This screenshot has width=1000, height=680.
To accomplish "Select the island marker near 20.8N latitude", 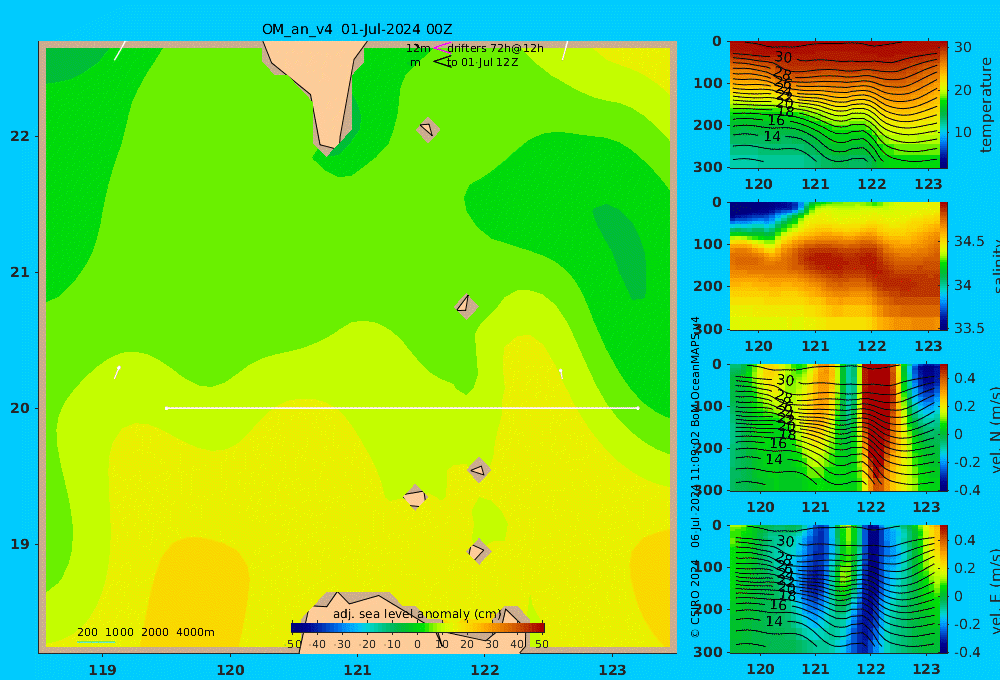I will (x=466, y=306).
